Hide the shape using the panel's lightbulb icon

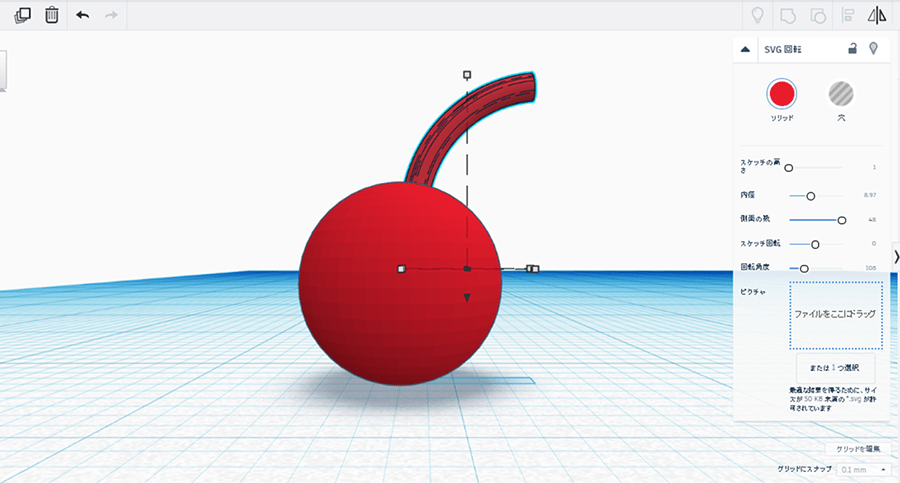874,48
